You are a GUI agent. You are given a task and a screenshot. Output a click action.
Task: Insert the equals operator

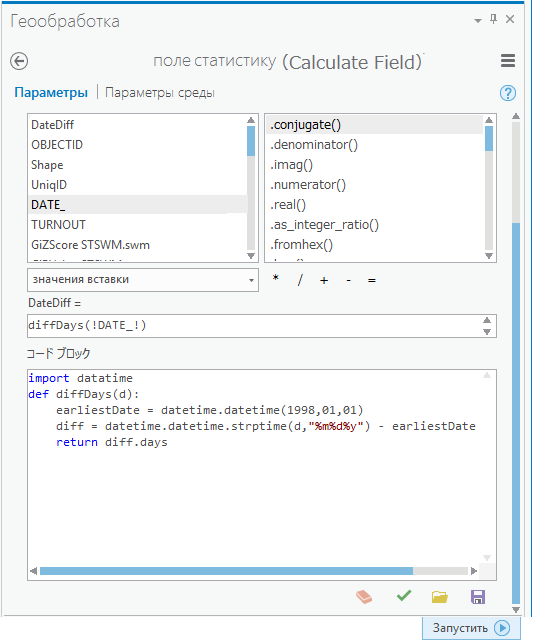point(372,281)
